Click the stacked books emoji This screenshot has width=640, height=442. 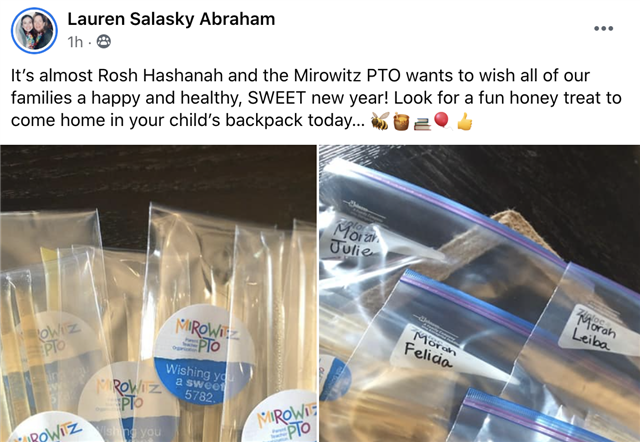(x=422, y=124)
